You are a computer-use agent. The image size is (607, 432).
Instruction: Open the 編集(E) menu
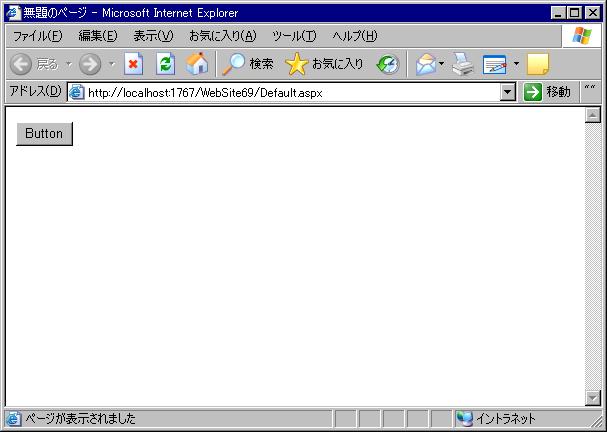(x=98, y=36)
